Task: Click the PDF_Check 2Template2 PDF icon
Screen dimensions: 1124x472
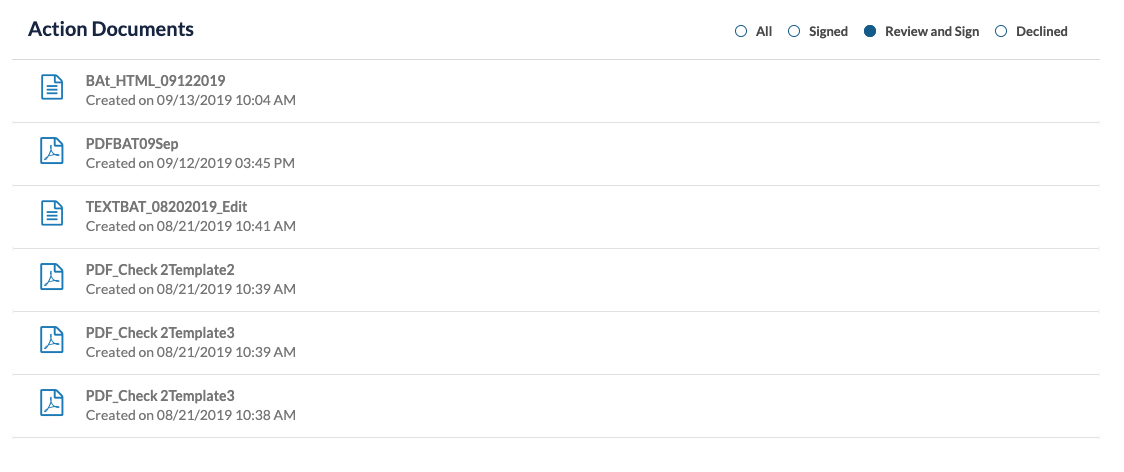Action: (51, 276)
